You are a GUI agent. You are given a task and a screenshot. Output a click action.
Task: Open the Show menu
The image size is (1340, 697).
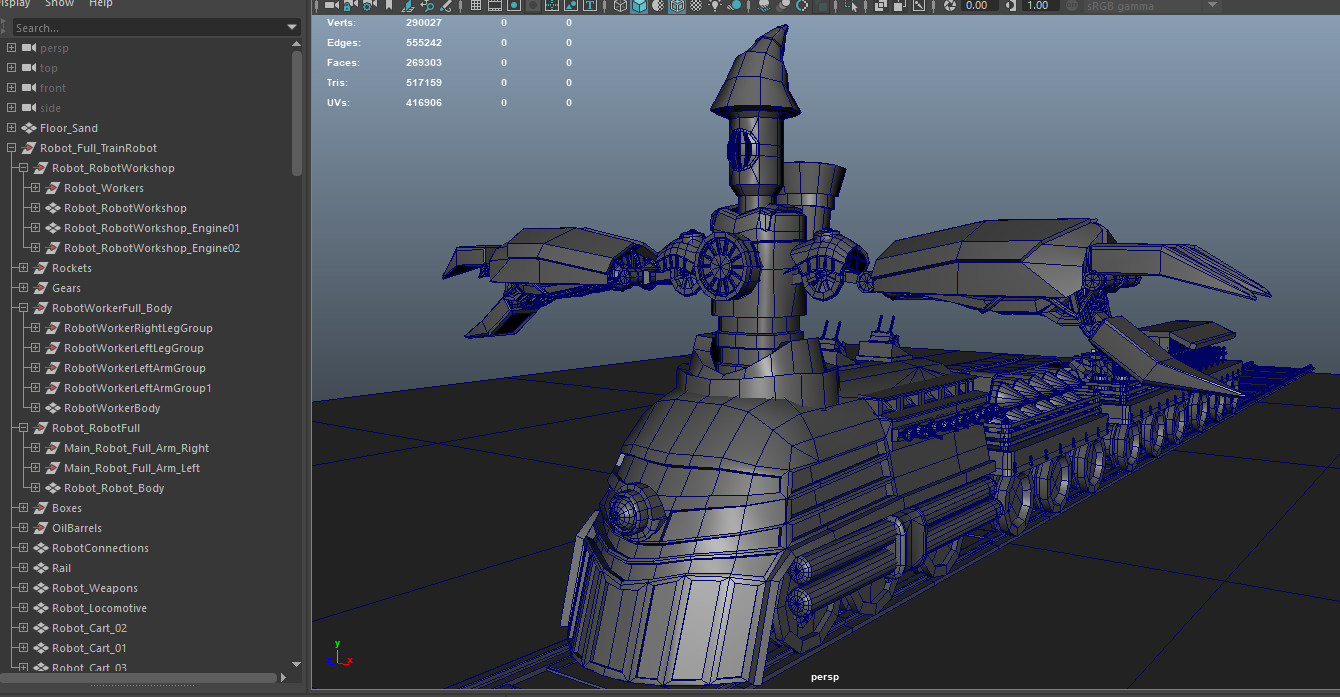tap(58, 4)
